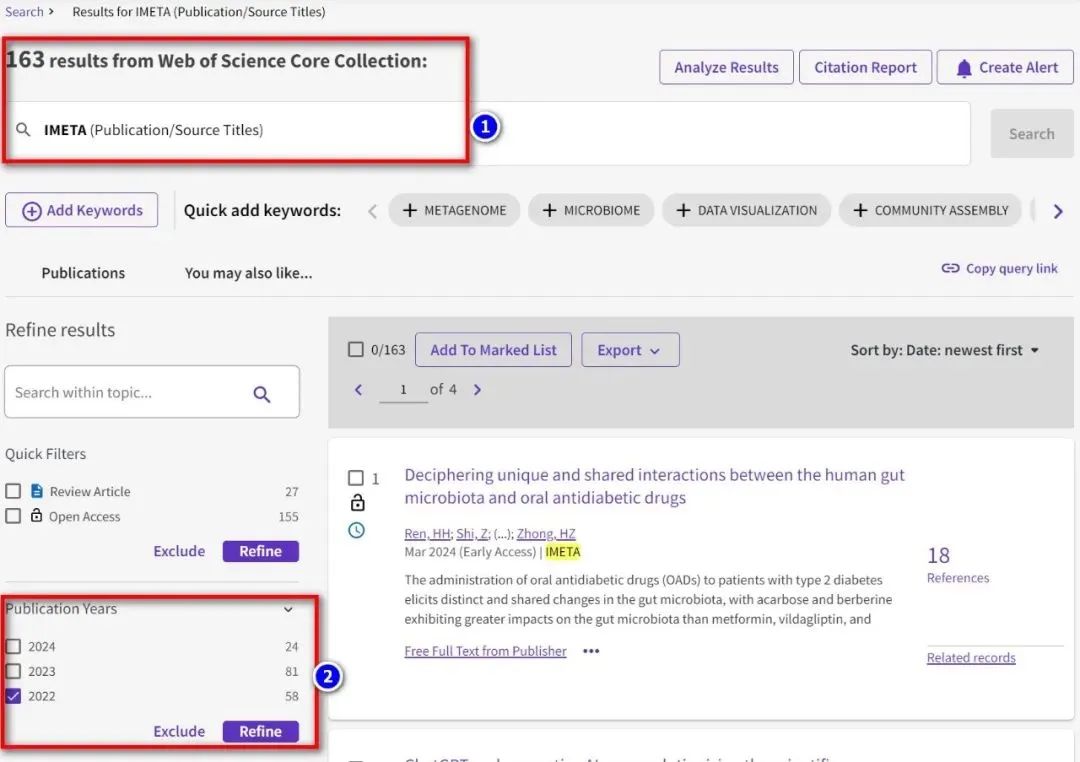Open more options ellipsis on result 1
This screenshot has width=1080, height=762.
(x=591, y=651)
